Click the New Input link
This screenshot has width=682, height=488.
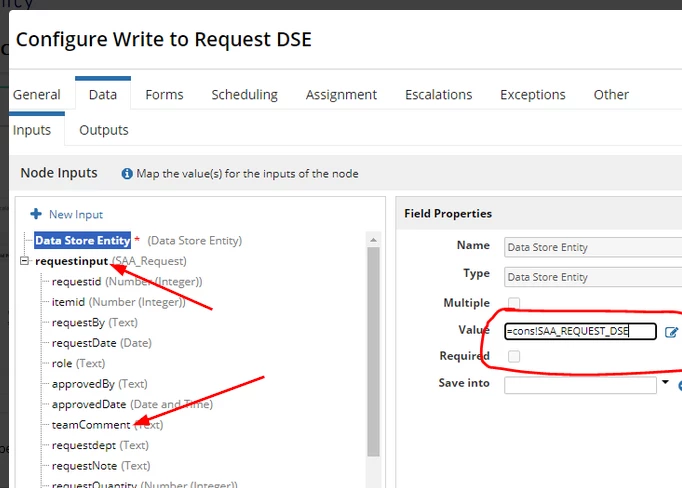click(76, 214)
